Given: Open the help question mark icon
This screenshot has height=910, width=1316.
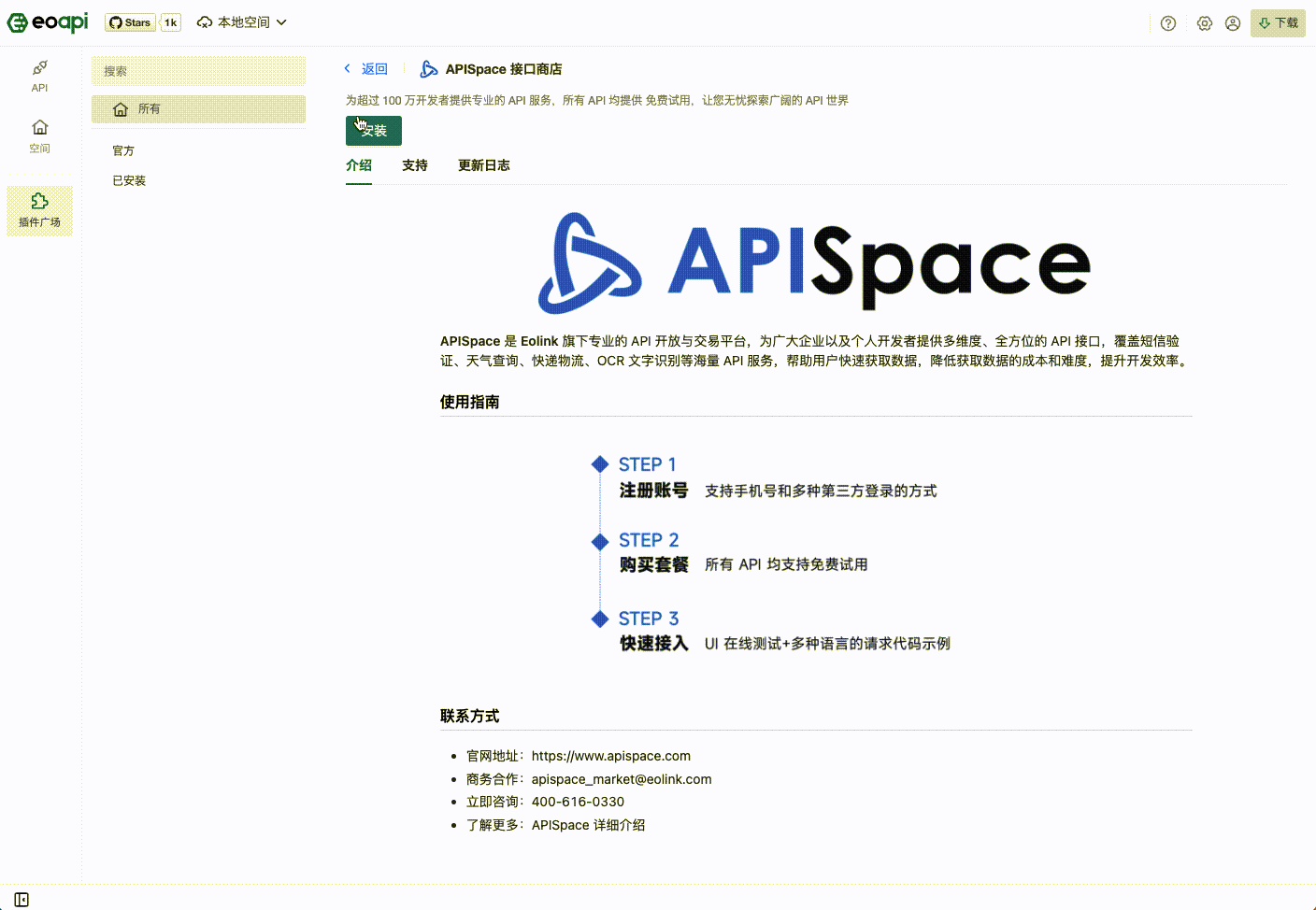Looking at the screenshot, I should tap(1167, 22).
